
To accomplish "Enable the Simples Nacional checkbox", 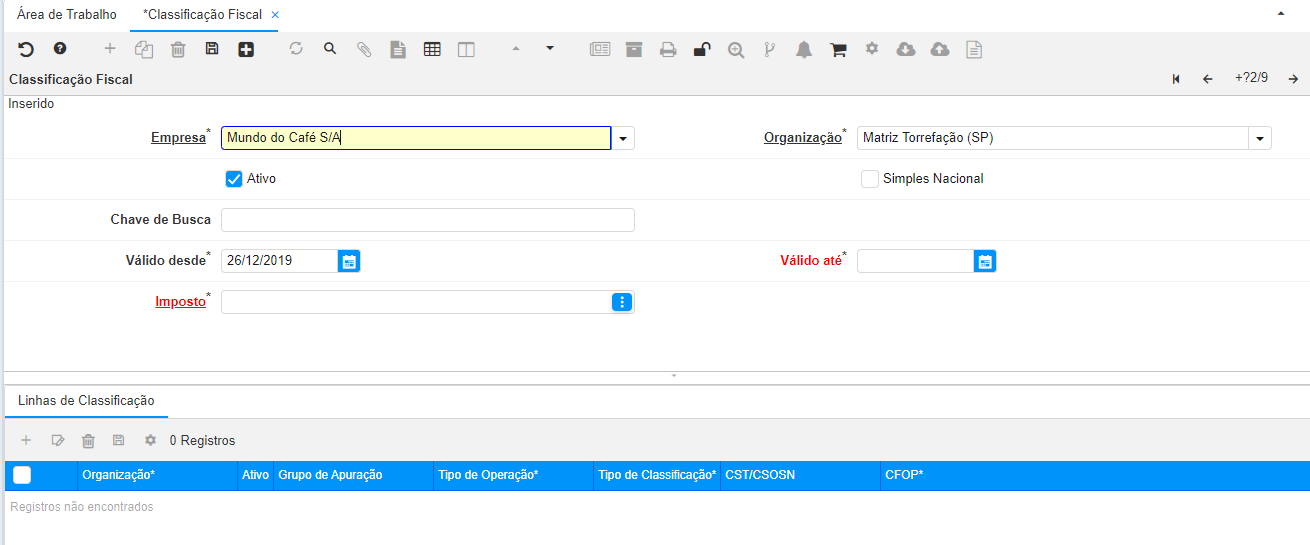I will [x=870, y=179].
